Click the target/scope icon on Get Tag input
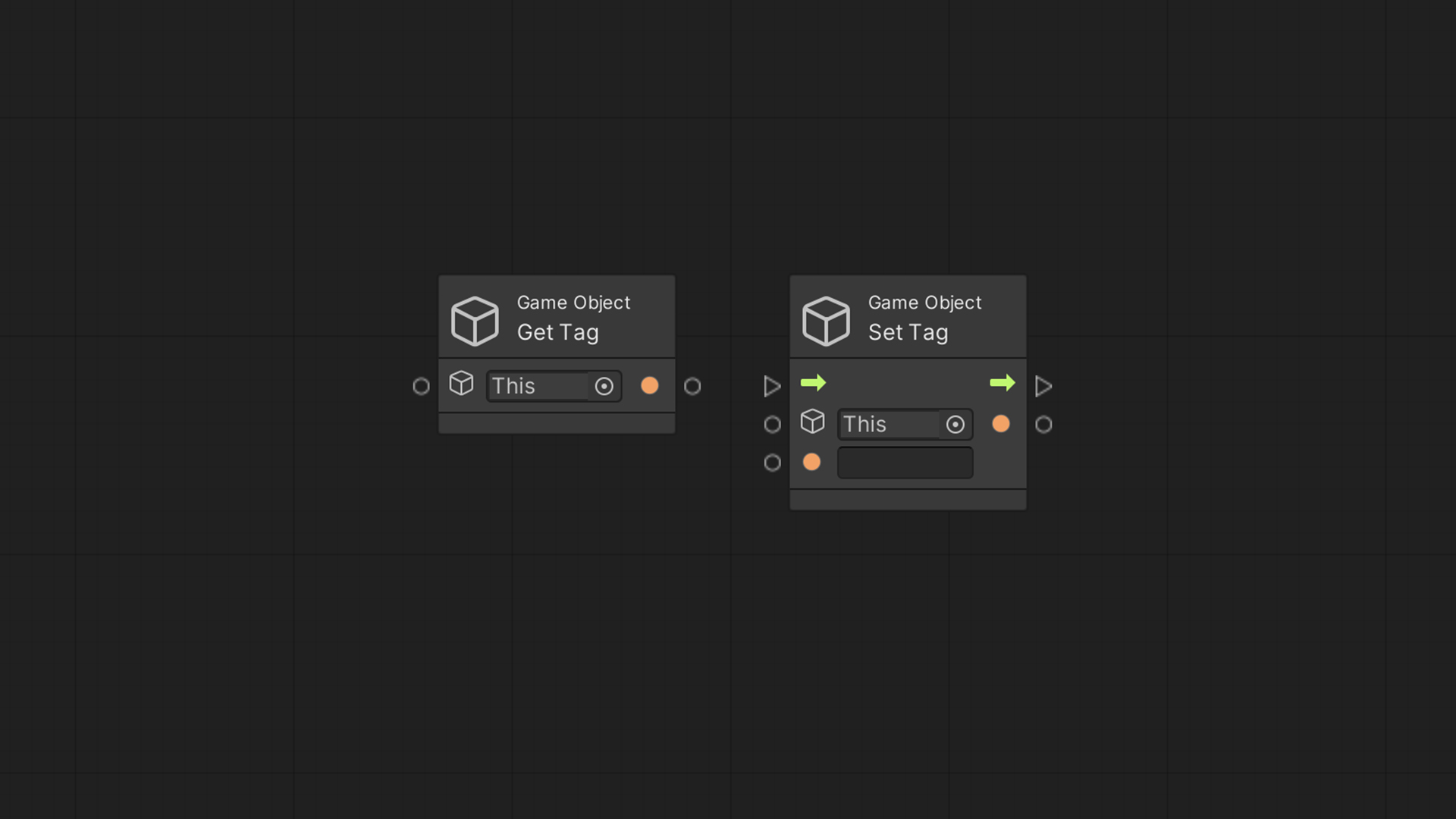The height and width of the screenshot is (819, 1456). [603, 385]
